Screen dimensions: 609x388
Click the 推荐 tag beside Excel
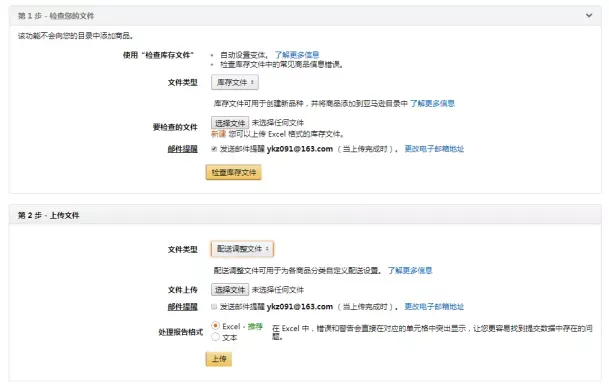click(x=255, y=326)
